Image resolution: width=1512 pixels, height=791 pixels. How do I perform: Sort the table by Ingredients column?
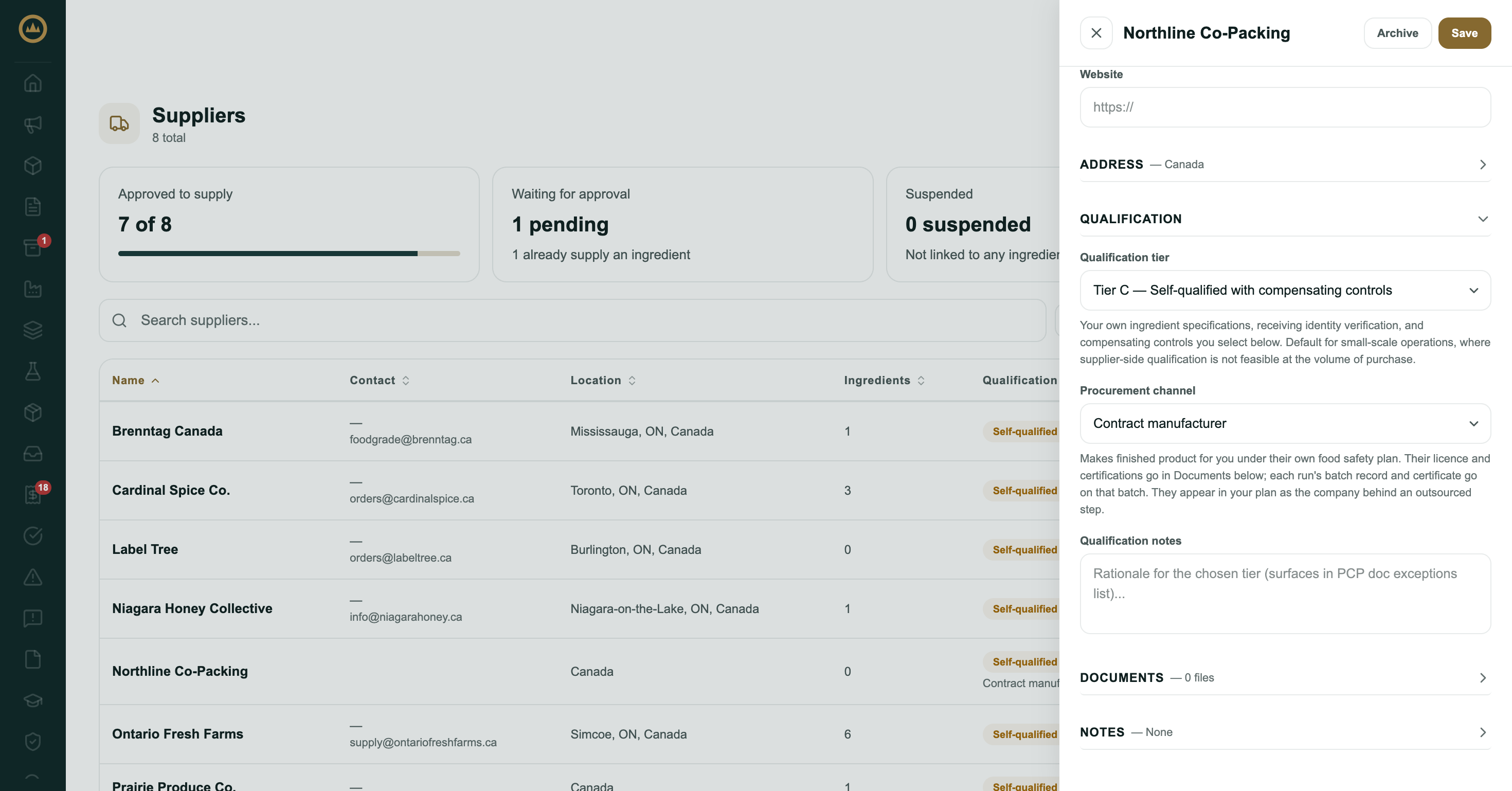click(885, 380)
